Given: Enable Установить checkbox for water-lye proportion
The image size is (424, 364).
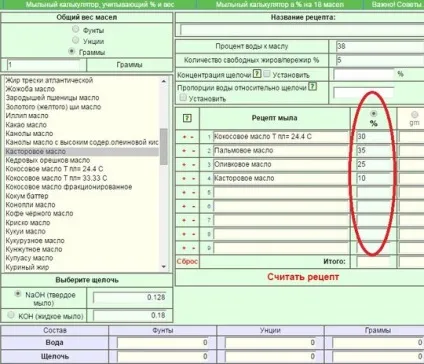Looking at the screenshot, I should tap(183, 98).
